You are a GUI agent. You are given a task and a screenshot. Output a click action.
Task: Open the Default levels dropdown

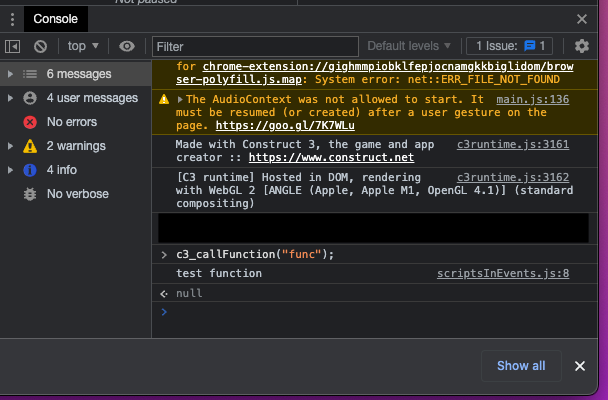coord(409,46)
